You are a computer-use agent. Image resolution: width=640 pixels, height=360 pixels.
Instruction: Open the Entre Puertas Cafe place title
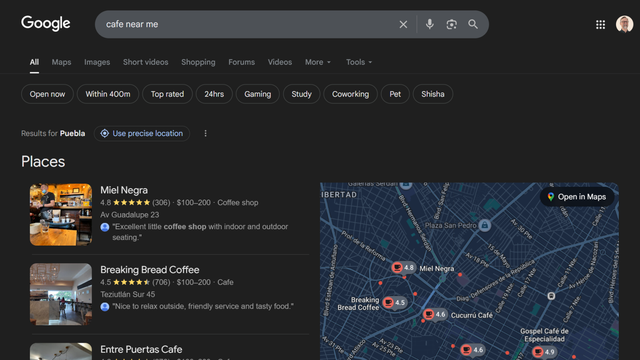point(141,349)
